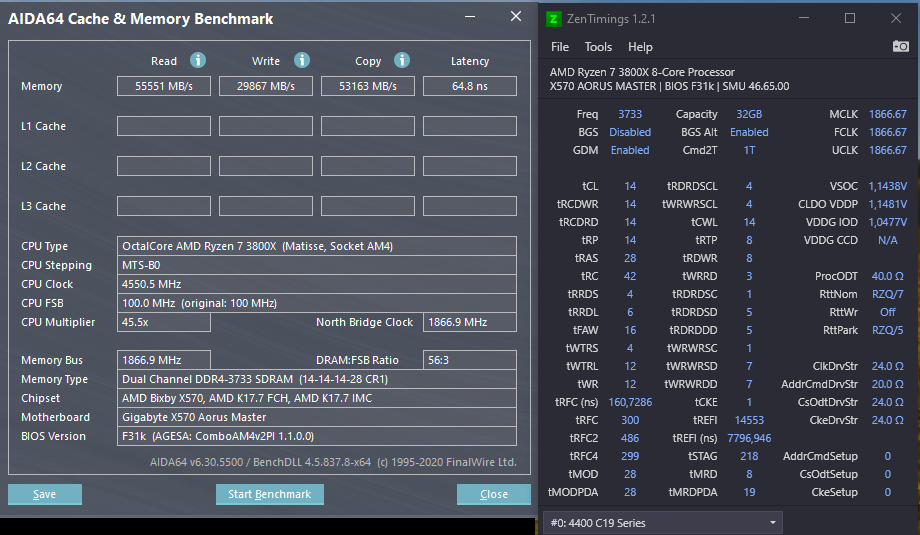
Task: Minimize the AIDA64 benchmark window
Action: pos(470,16)
